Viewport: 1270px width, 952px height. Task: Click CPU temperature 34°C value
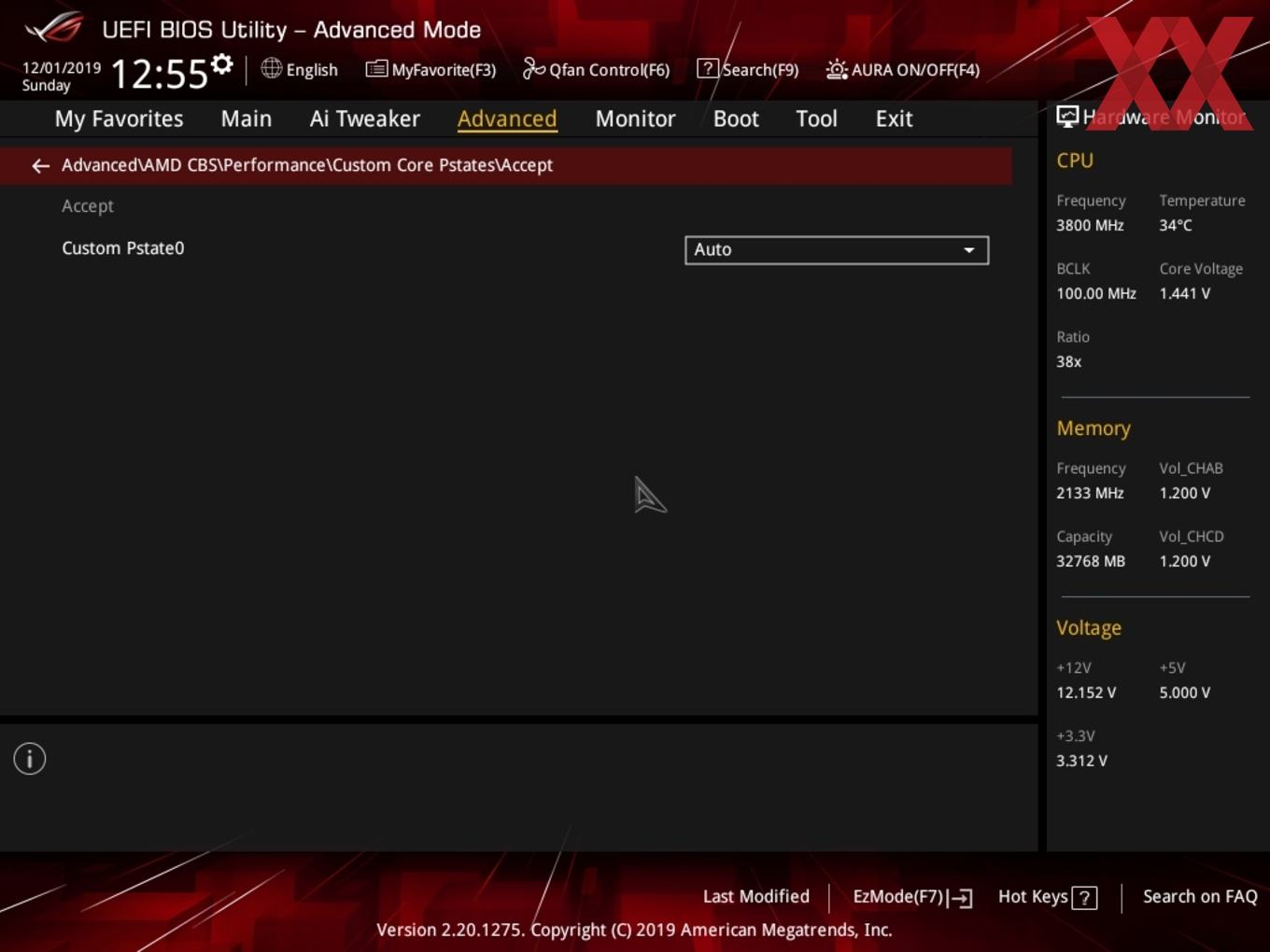click(1176, 225)
